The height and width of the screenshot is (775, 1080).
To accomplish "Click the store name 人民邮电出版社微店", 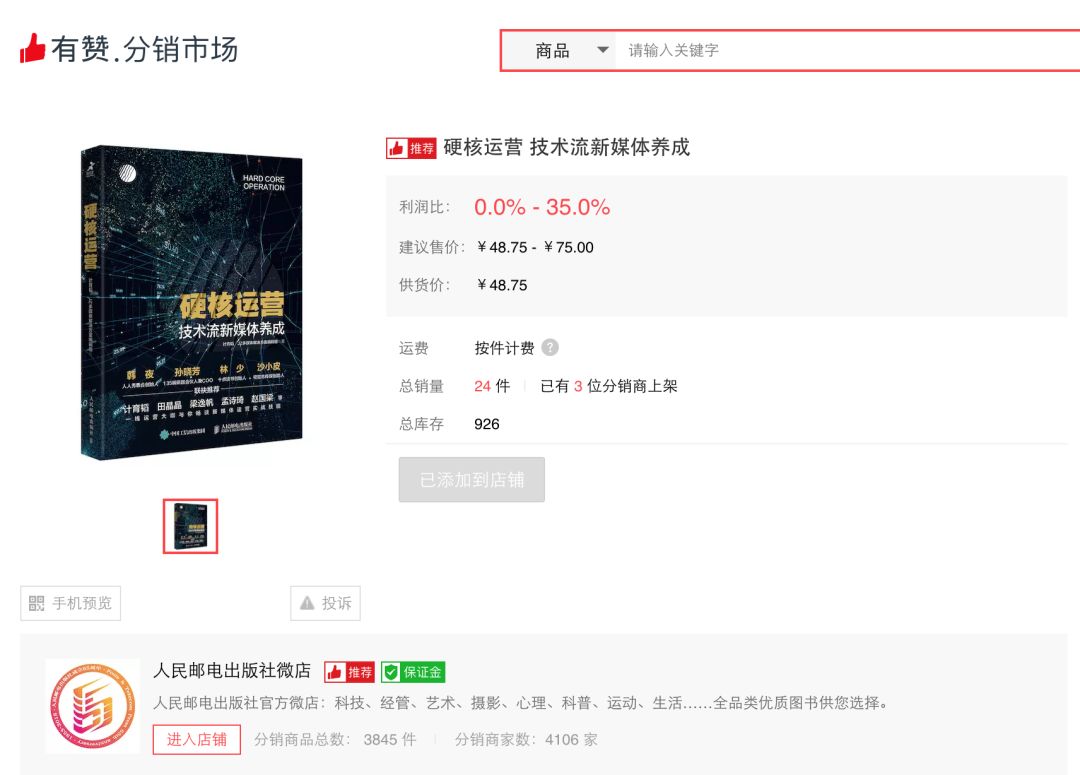I will click(x=232, y=671).
